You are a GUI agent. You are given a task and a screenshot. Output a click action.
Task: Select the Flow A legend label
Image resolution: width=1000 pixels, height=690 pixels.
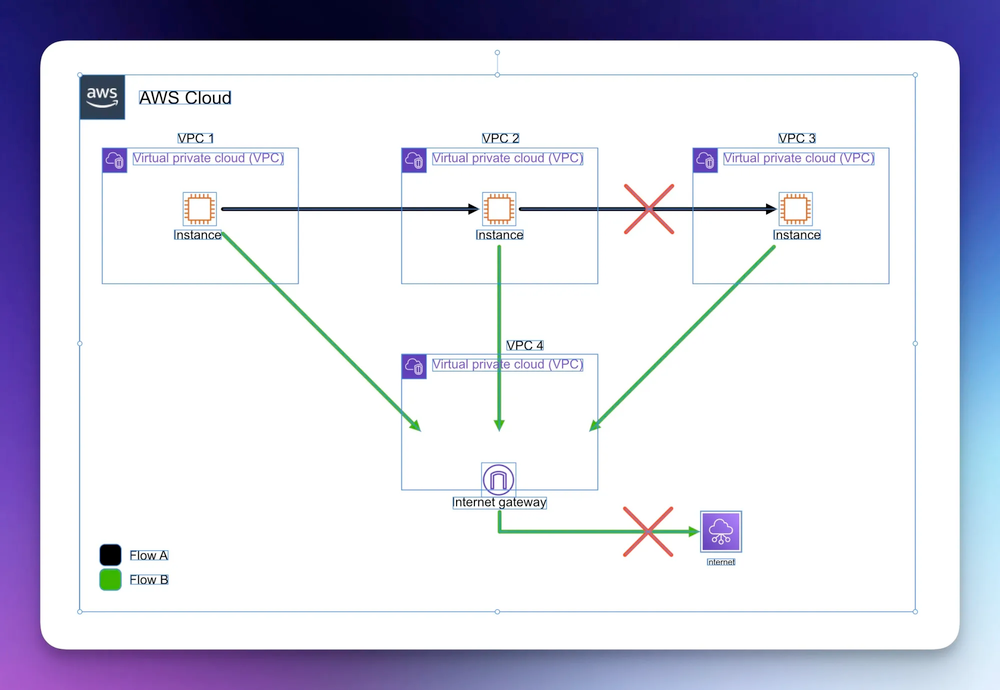[149, 555]
